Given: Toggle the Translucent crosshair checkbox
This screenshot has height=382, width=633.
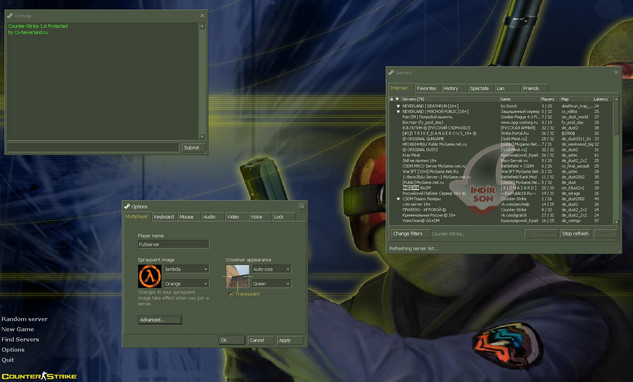Looking at the screenshot, I should click(x=231, y=294).
